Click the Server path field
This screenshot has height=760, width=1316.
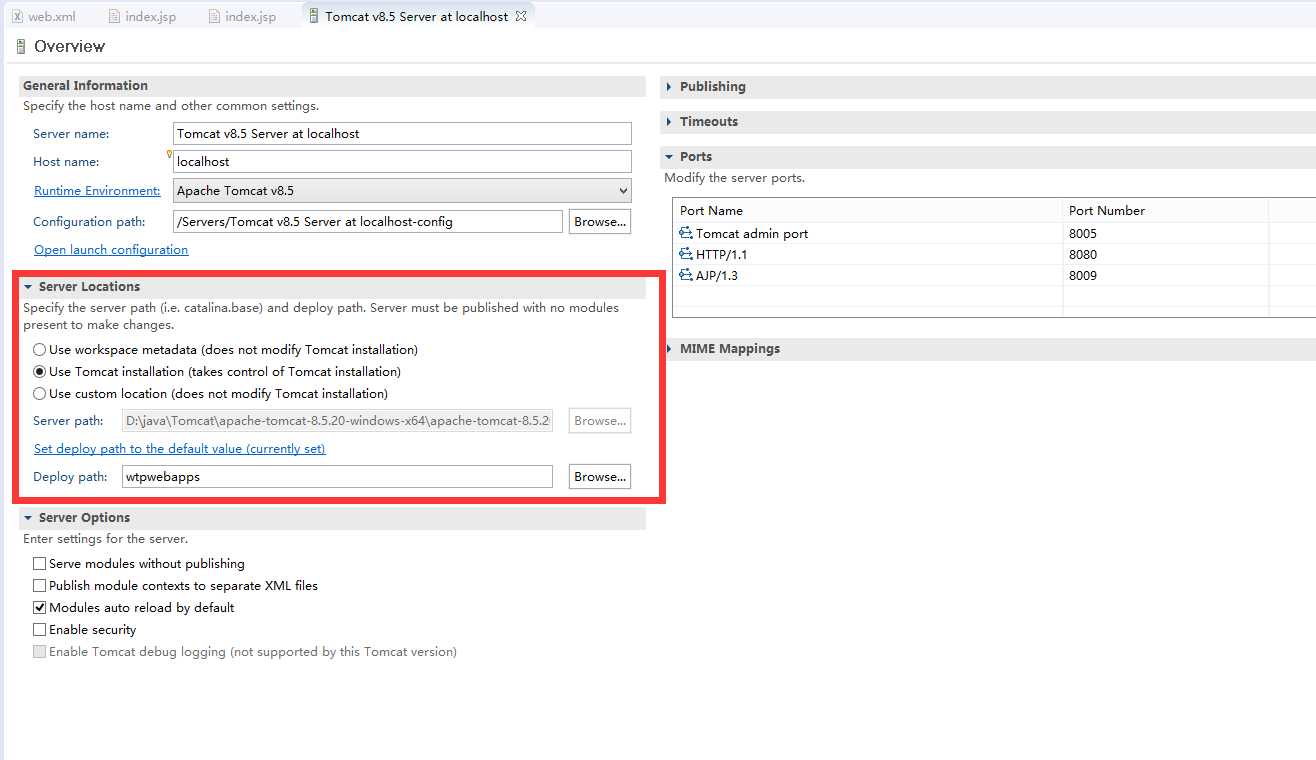coord(337,421)
